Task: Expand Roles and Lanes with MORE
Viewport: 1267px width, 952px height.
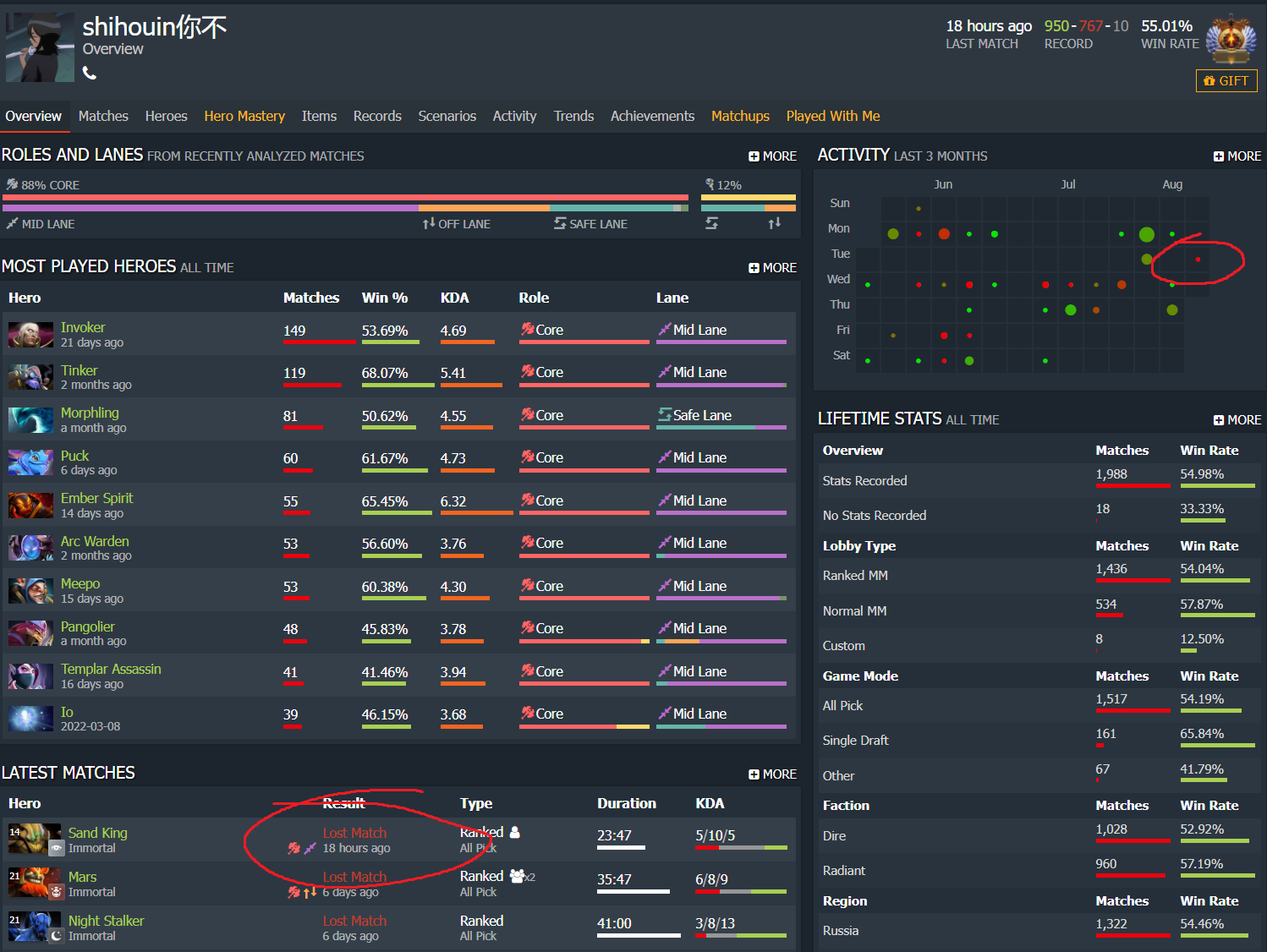Action: point(772,156)
